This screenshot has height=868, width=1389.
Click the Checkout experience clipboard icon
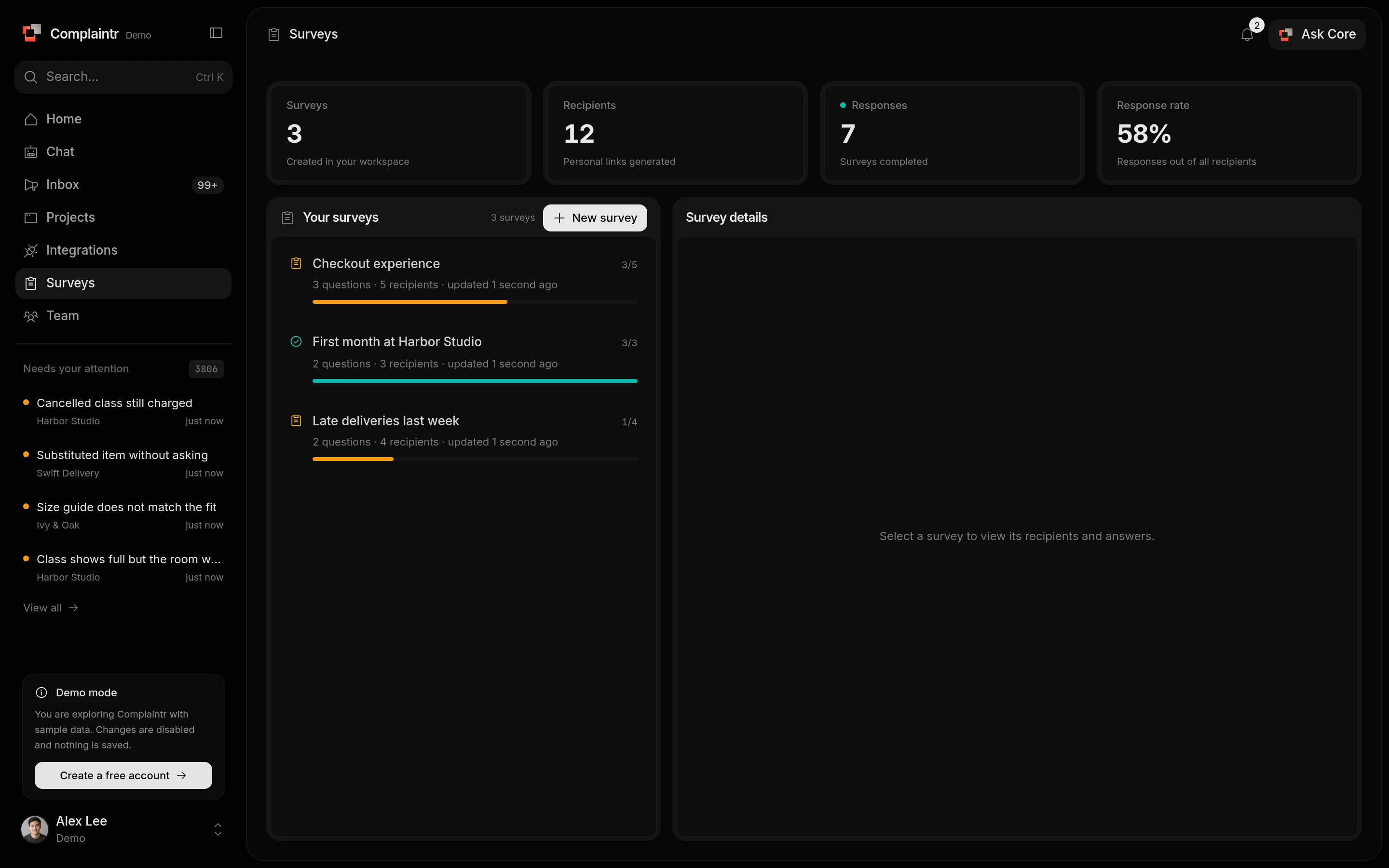(x=296, y=263)
